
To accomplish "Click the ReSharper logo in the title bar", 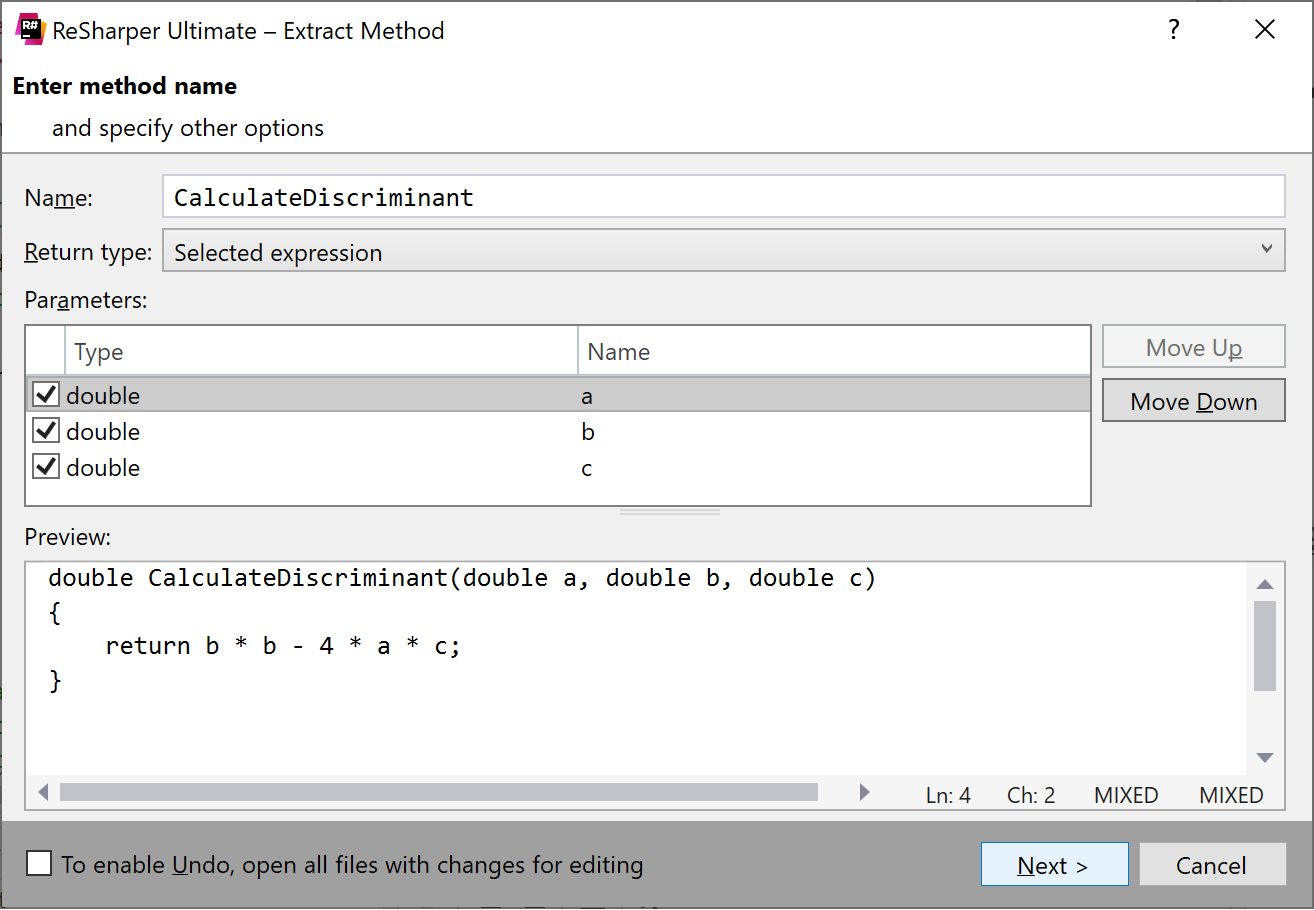I will coord(29,29).
